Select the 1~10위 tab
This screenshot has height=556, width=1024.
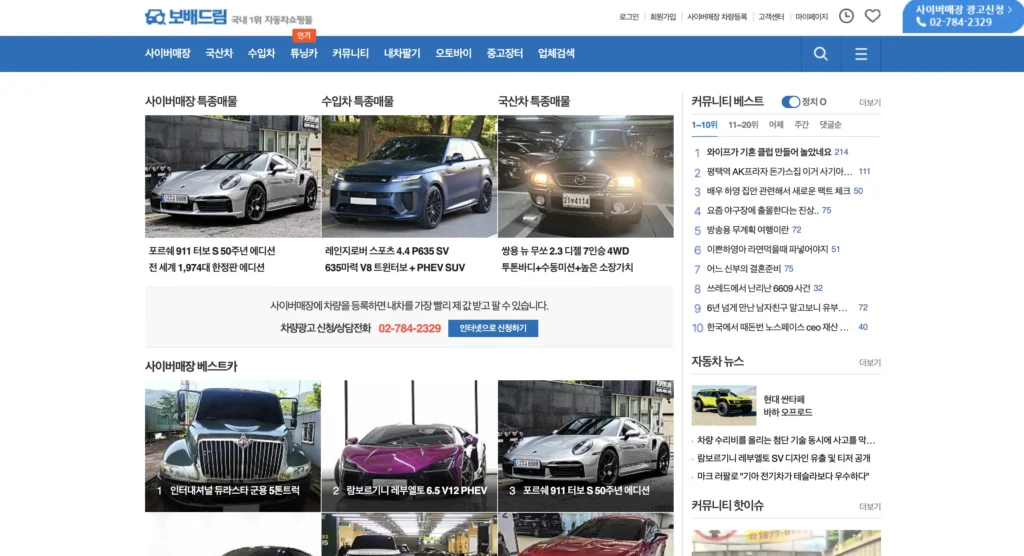tap(704, 125)
